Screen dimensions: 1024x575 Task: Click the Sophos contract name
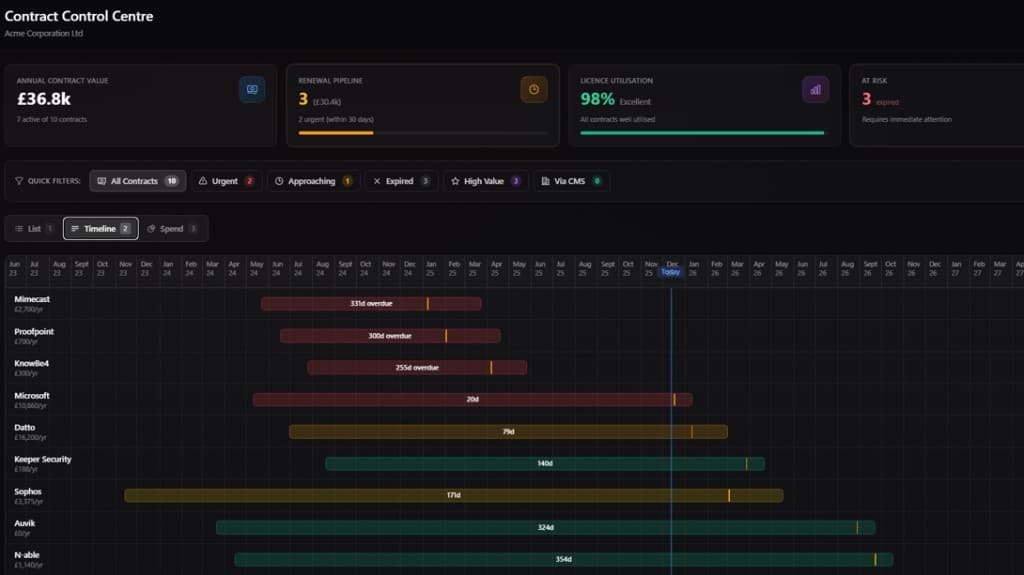click(x=27, y=491)
